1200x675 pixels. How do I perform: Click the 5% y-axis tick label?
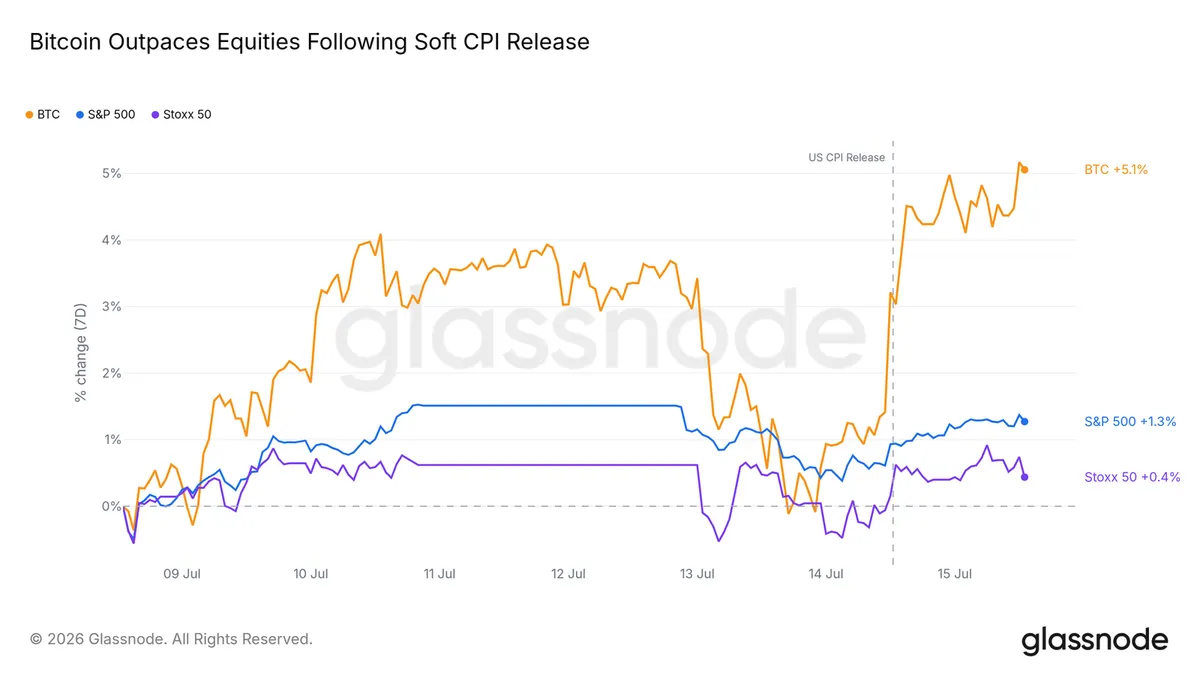[111, 173]
